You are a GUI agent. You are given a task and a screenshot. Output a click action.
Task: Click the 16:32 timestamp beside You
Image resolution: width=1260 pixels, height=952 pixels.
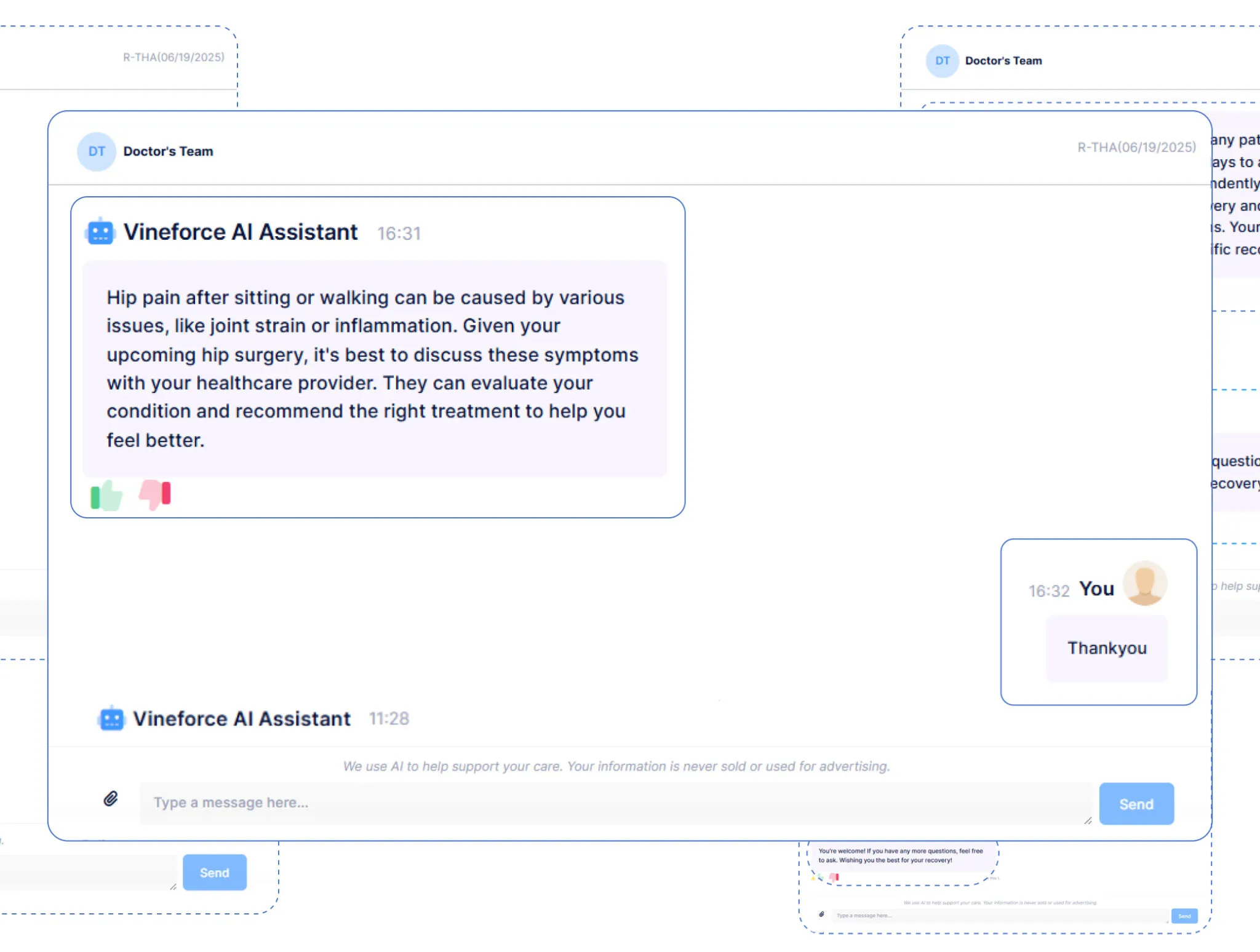click(x=1049, y=591)
